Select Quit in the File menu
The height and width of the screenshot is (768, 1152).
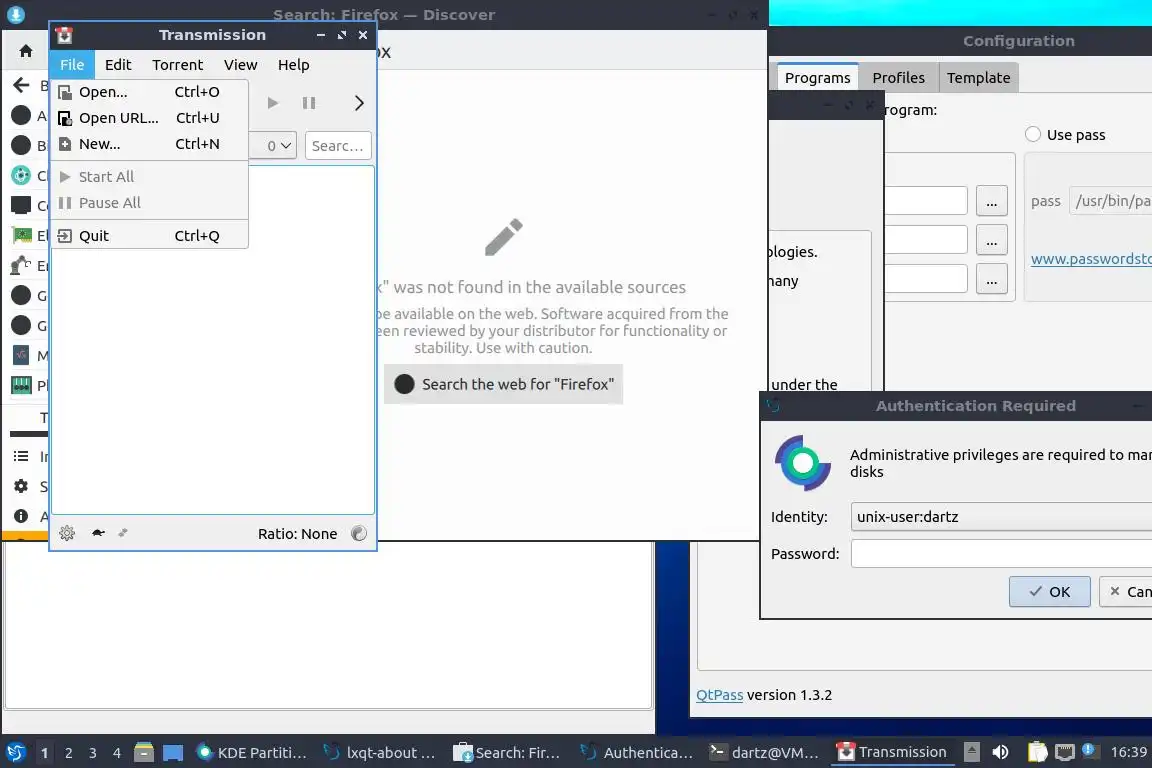149,236
